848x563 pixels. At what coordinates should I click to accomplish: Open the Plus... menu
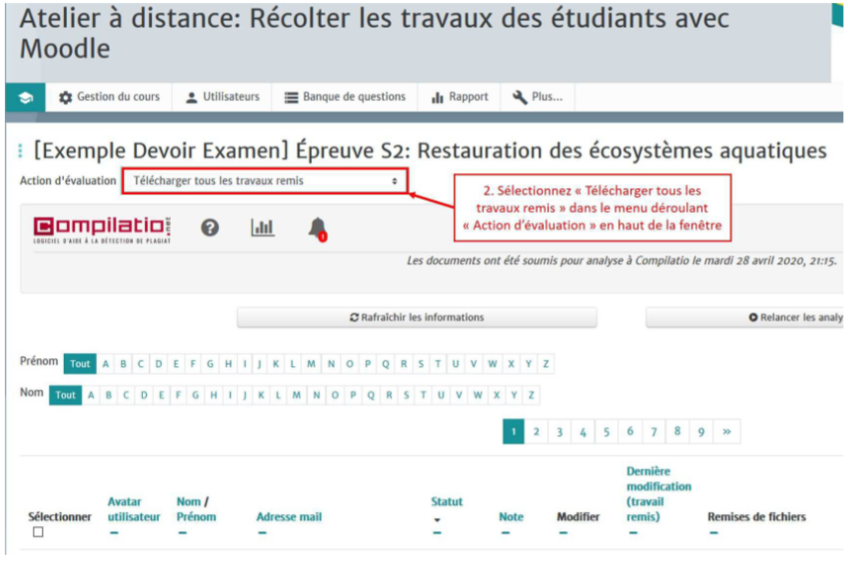pyautogui.click(x=537, y=97)
